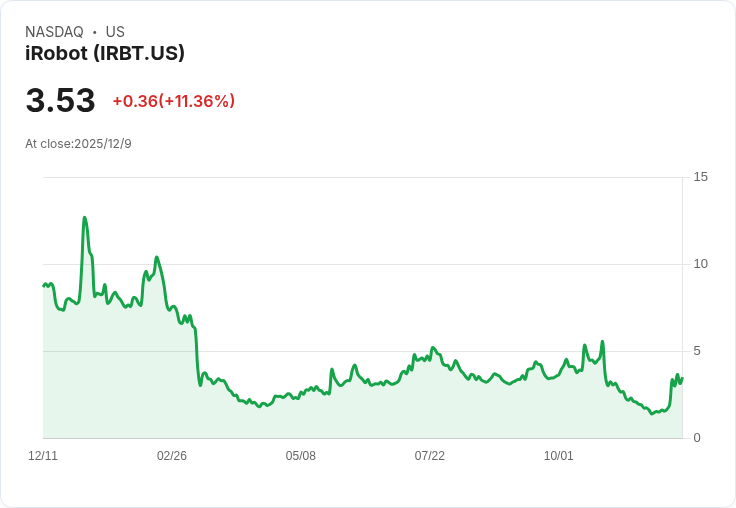Click the At close:2025/12/9 timestamp

click(x=78, y=144)
